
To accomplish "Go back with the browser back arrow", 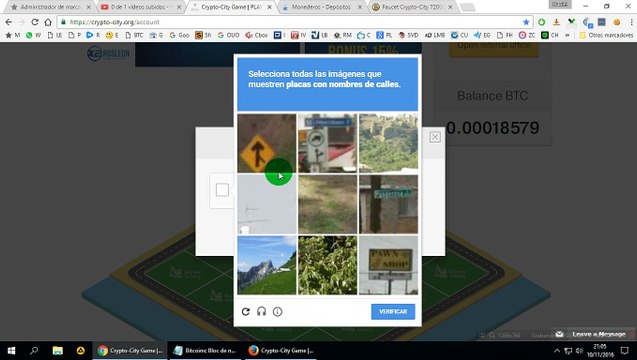I will coord(9,22).
